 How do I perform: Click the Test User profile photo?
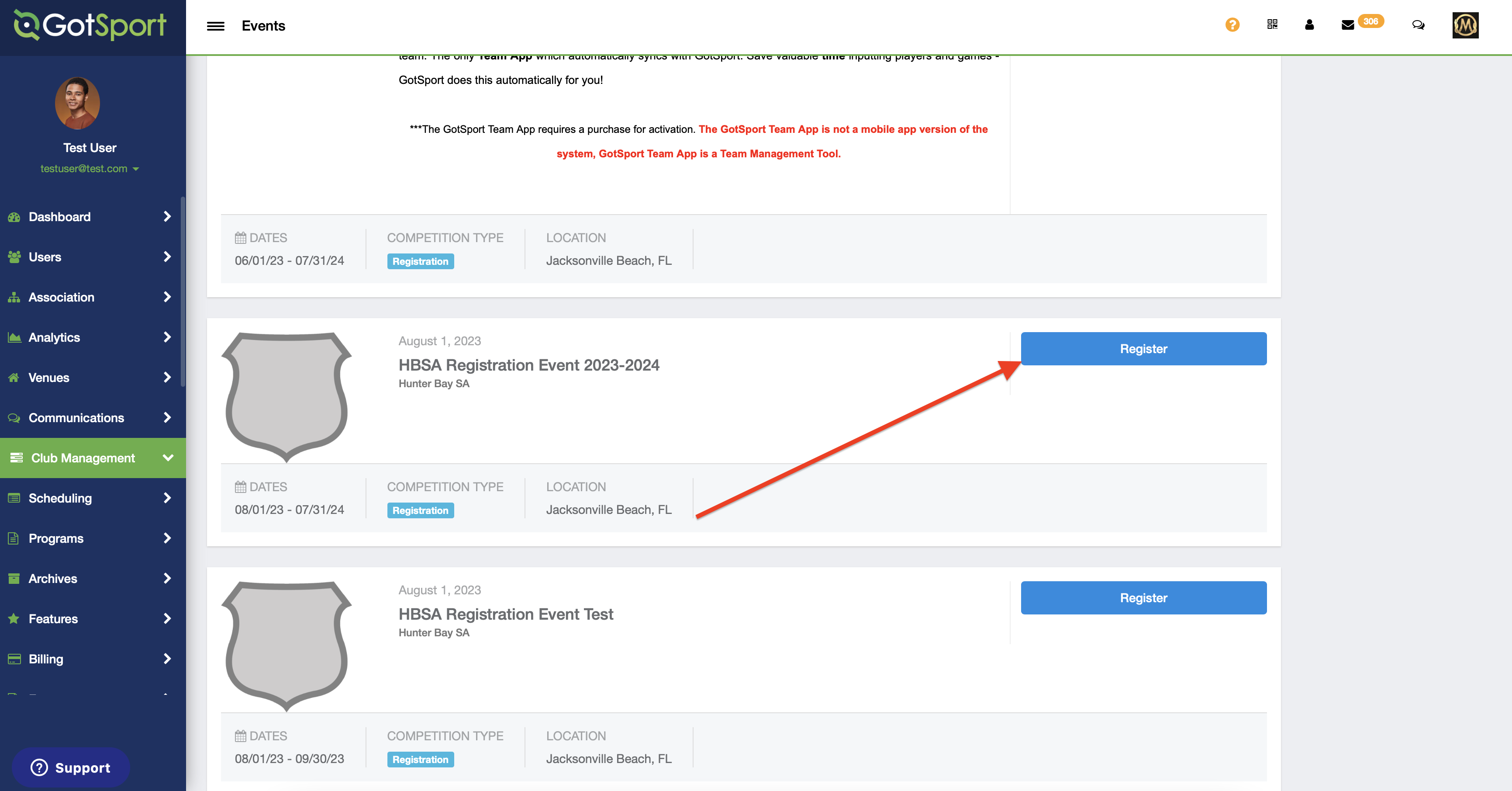[77, 103]
